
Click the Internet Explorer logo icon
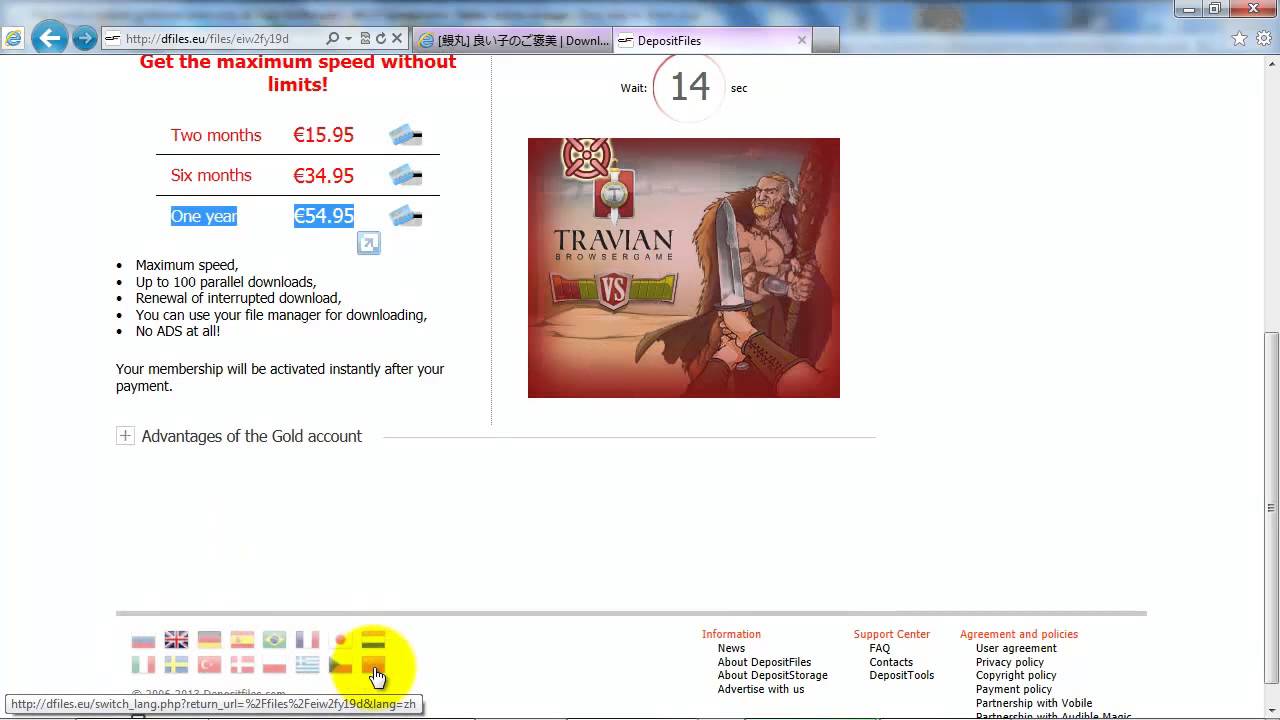coord(13,39)
